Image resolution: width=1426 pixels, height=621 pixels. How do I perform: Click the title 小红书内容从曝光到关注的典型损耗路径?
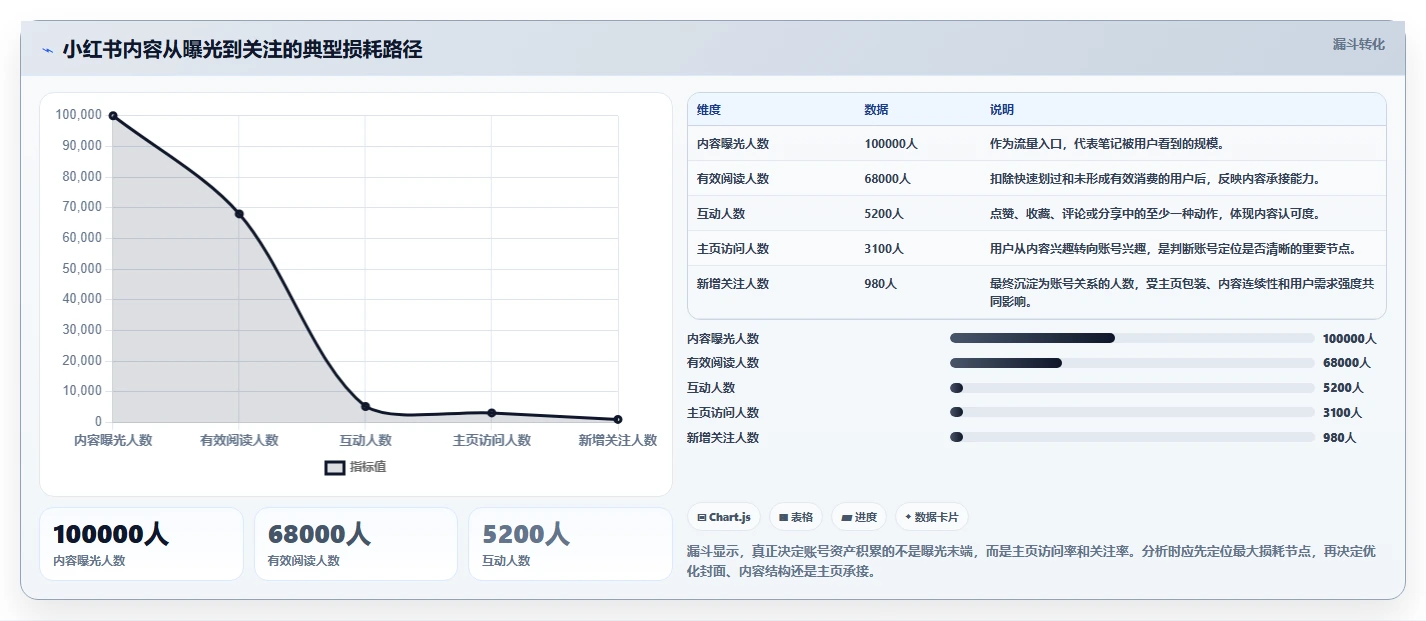[242, 50]
